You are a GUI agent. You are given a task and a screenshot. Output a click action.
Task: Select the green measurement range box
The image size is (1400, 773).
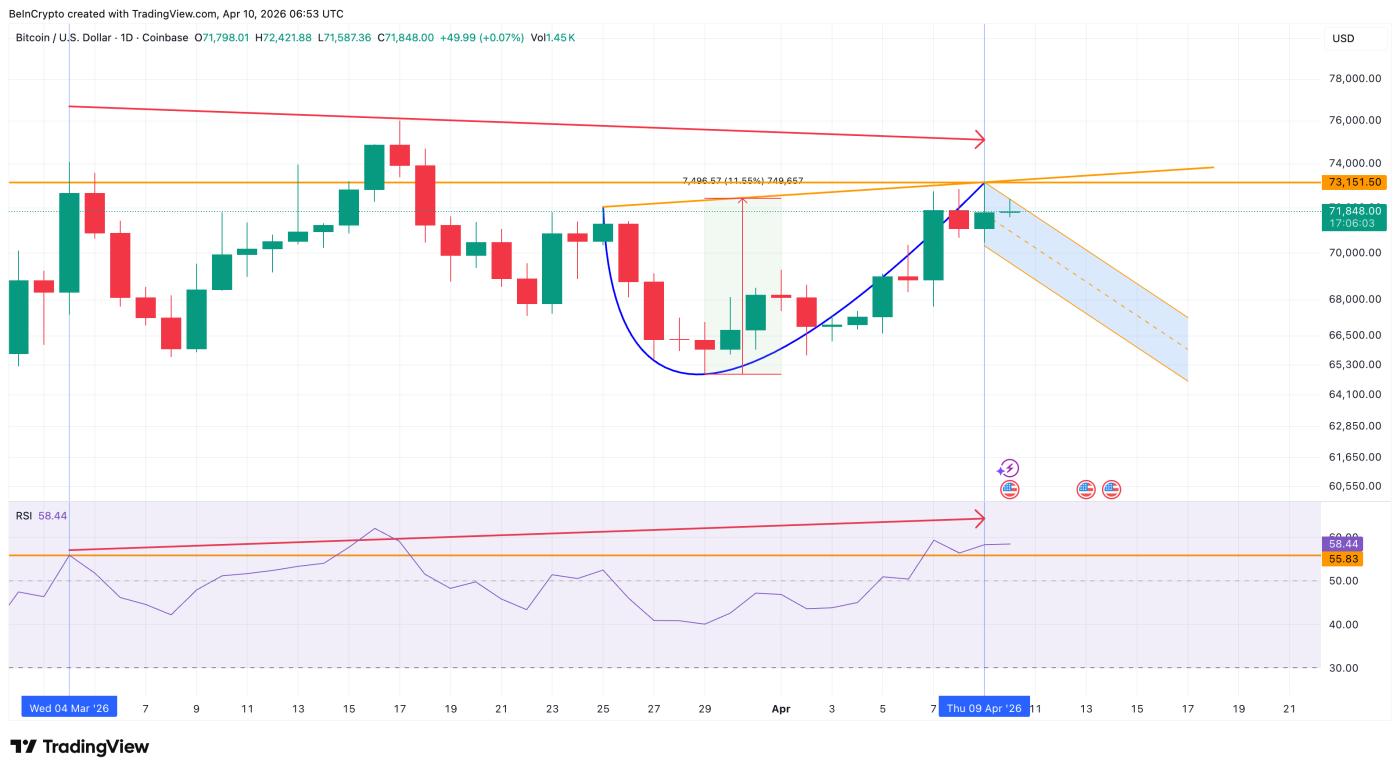coord(742,286)
